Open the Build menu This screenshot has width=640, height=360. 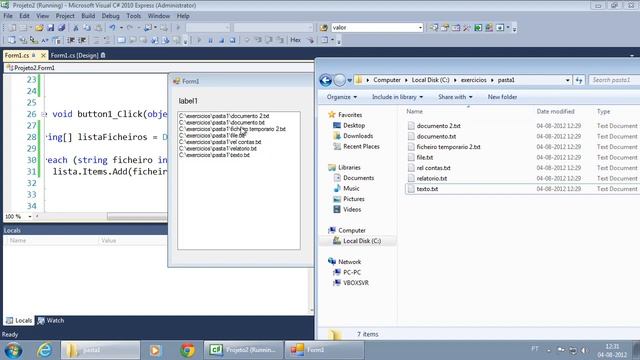click(x=88, y=16)
